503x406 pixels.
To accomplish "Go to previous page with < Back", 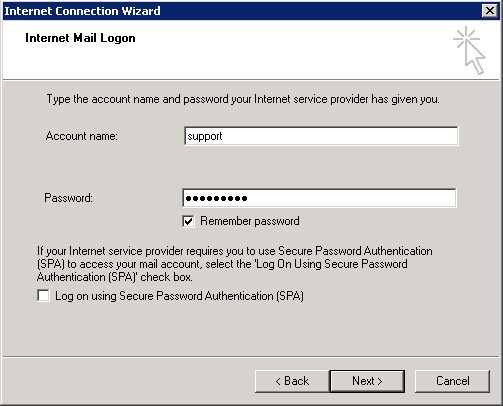I will 292,381.
